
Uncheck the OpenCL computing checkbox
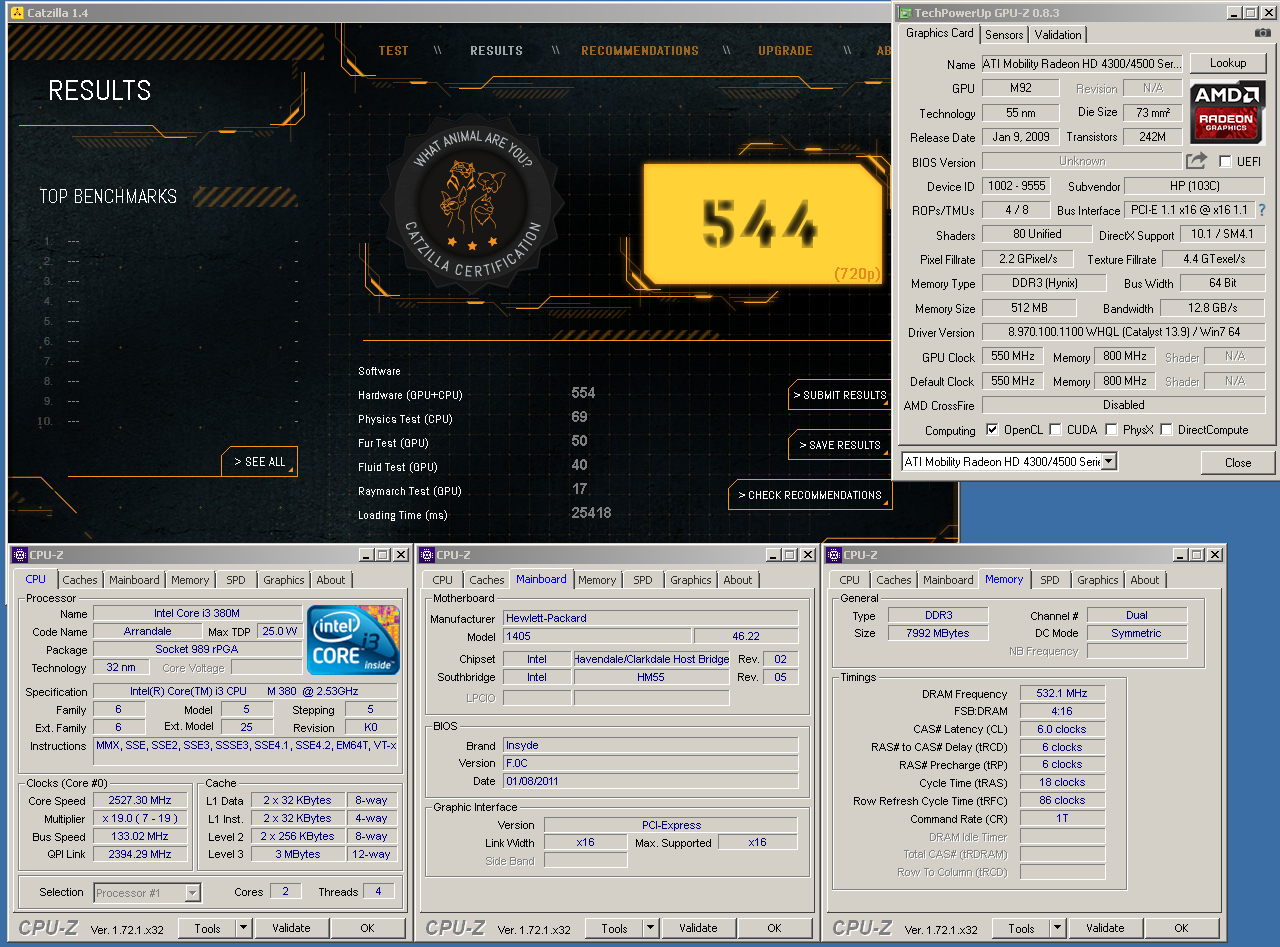(992, 430)
